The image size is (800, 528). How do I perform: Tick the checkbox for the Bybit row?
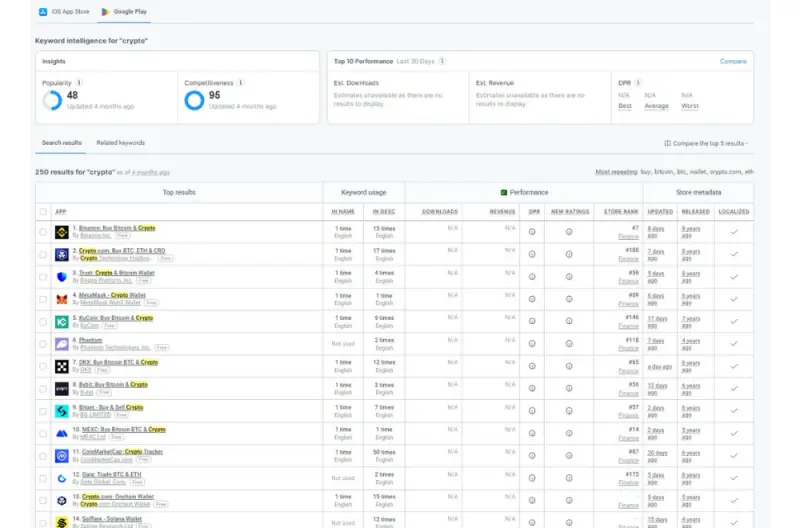tap(43, 389)
